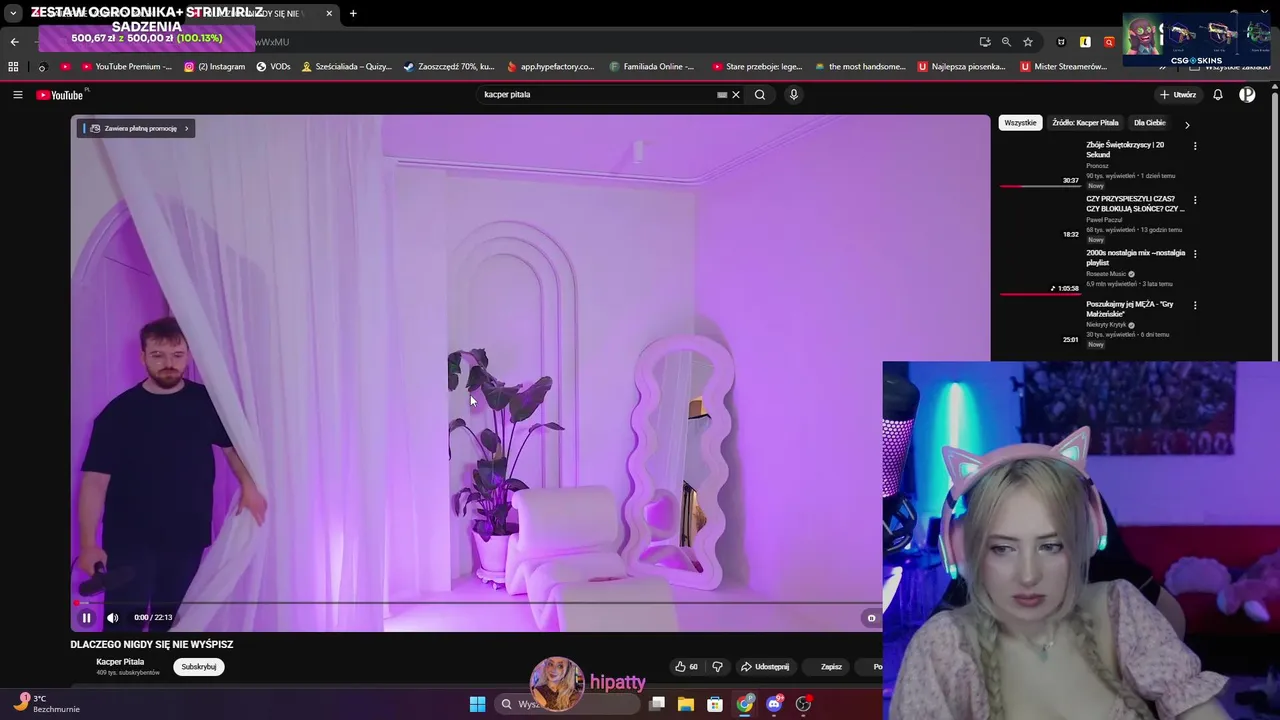Toggle the player mode button at video corner
Viewport: 1280px width, 720px height.
pyautogui.click(x=871, y=618)
